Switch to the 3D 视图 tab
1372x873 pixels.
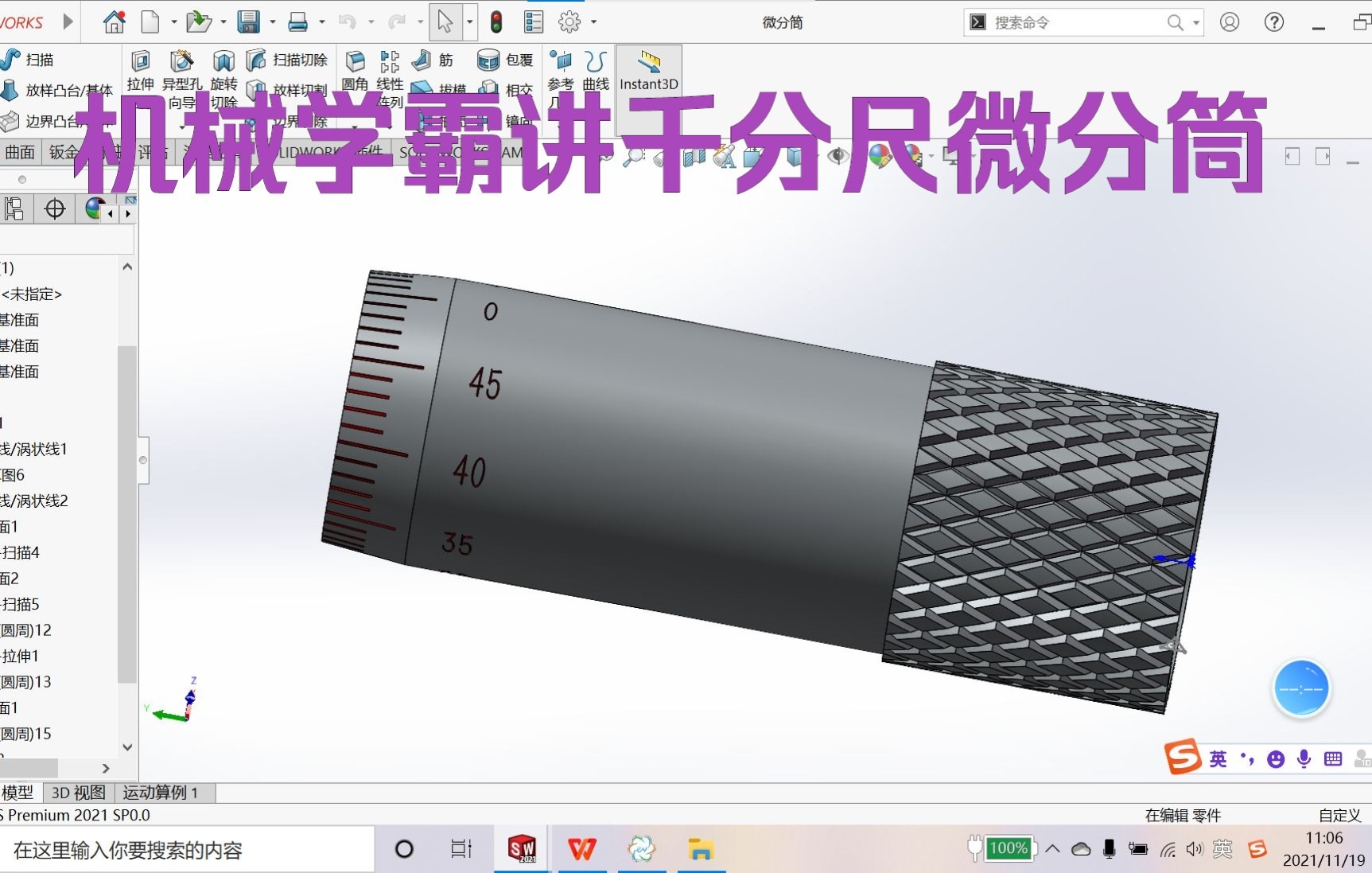click(77, 793)
